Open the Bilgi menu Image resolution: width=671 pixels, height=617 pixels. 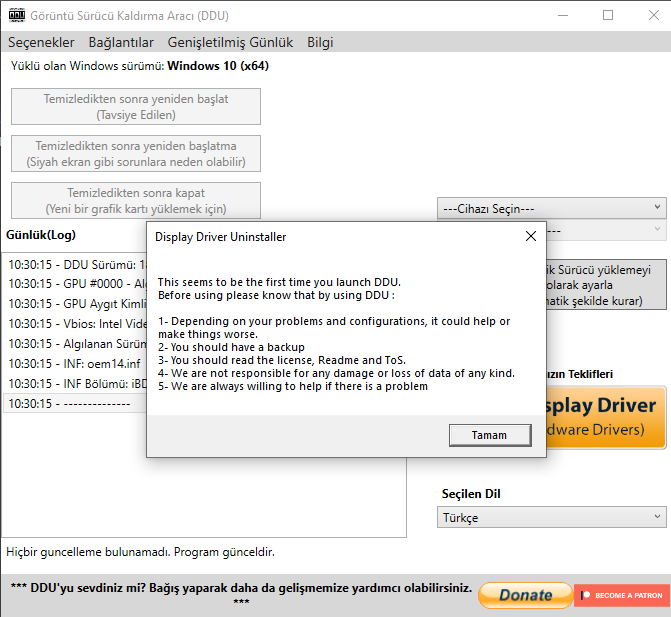(320, 42)
